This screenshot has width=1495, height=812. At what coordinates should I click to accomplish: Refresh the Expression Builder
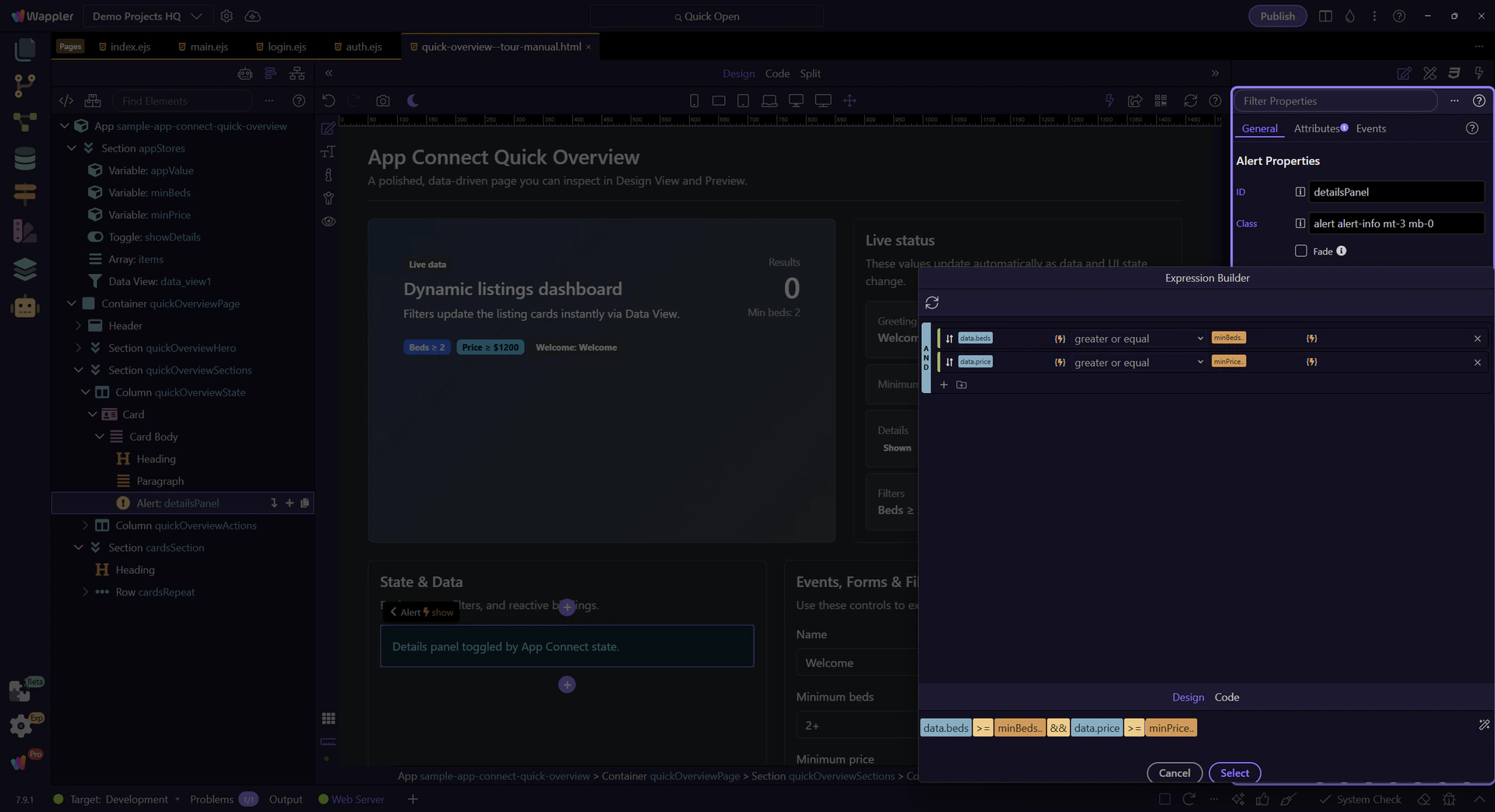pyautogui.click(x=932, y=303)
